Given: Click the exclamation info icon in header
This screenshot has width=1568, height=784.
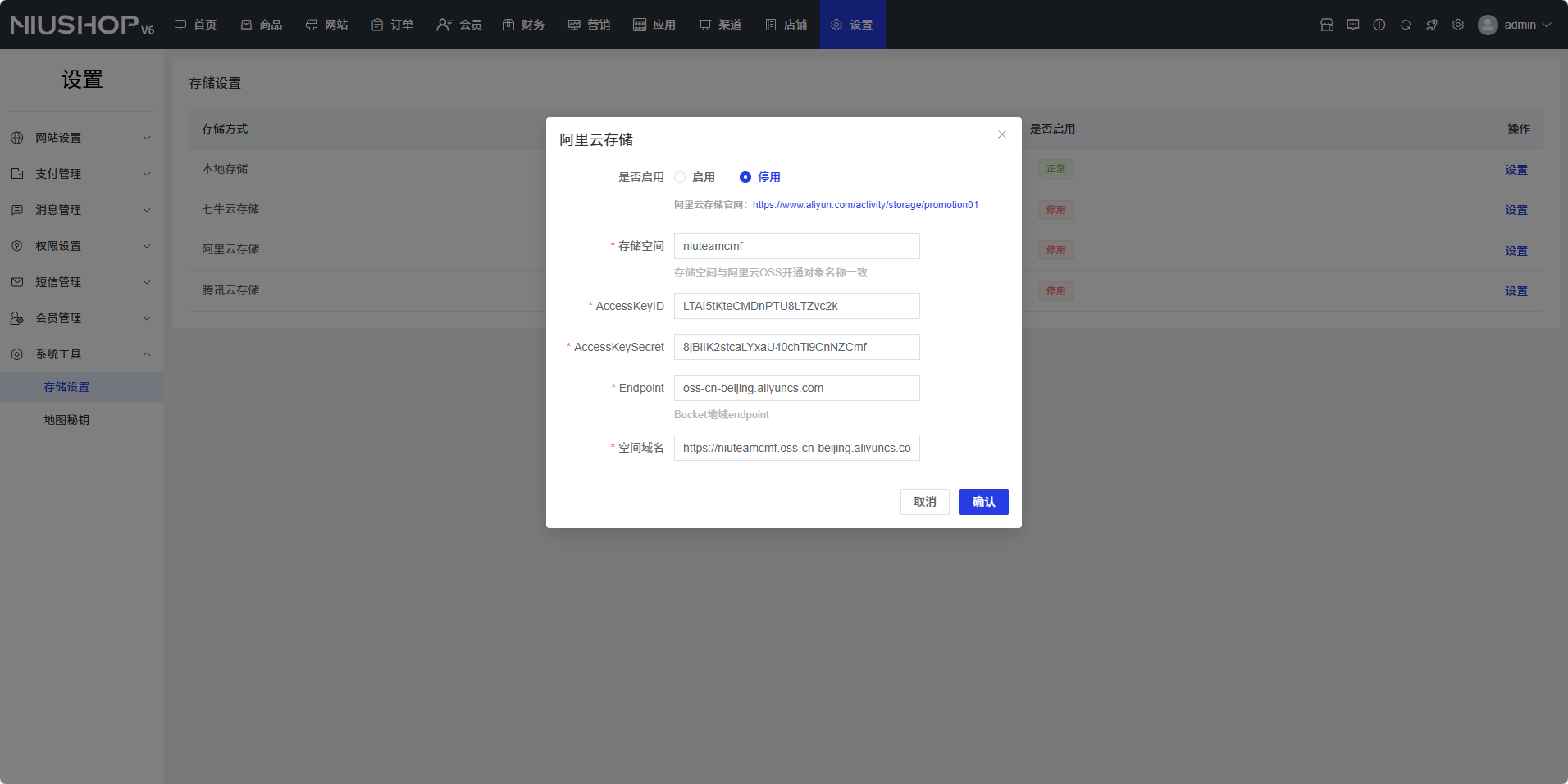Looking at the screenshot, I should click(1379, 25).
